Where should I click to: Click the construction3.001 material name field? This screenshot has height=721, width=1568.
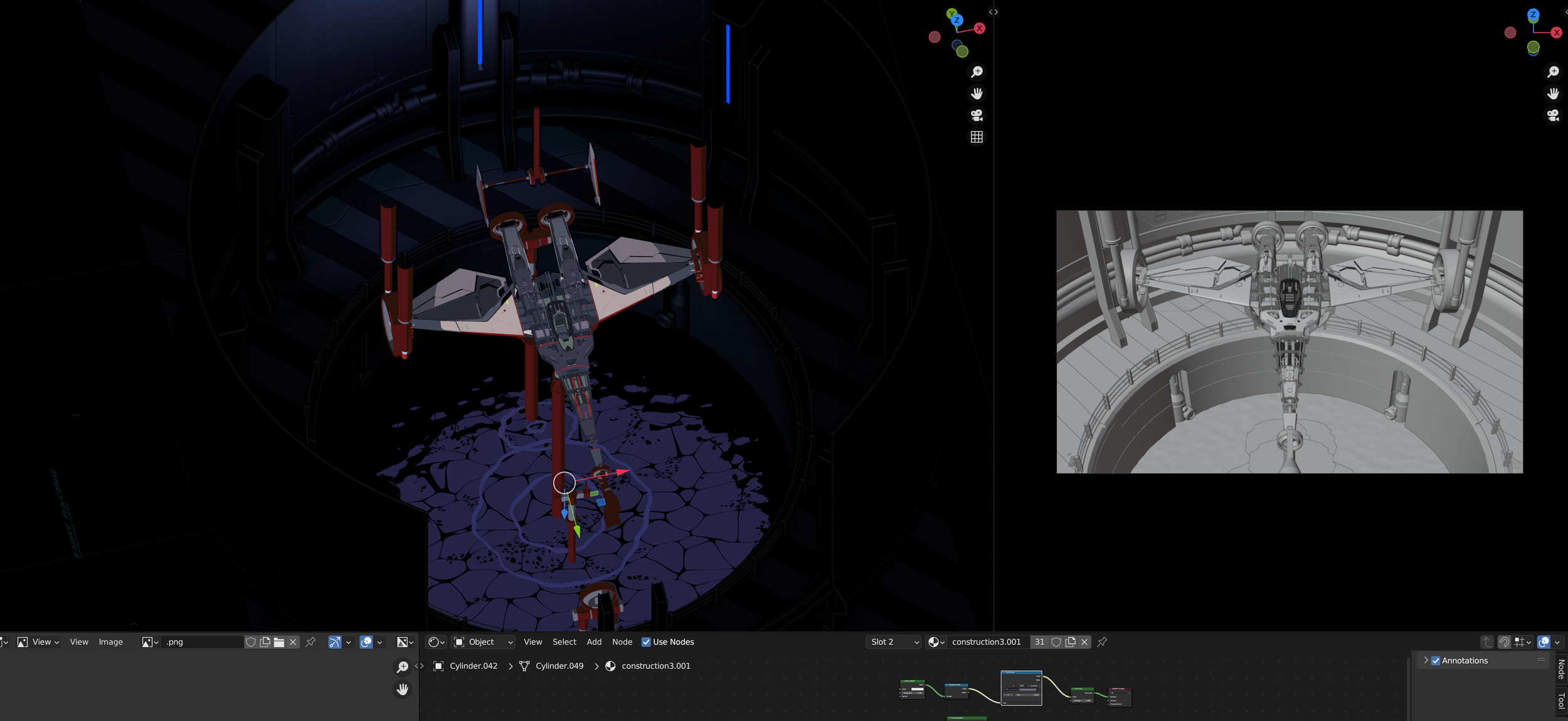click(x=989, y=642)
